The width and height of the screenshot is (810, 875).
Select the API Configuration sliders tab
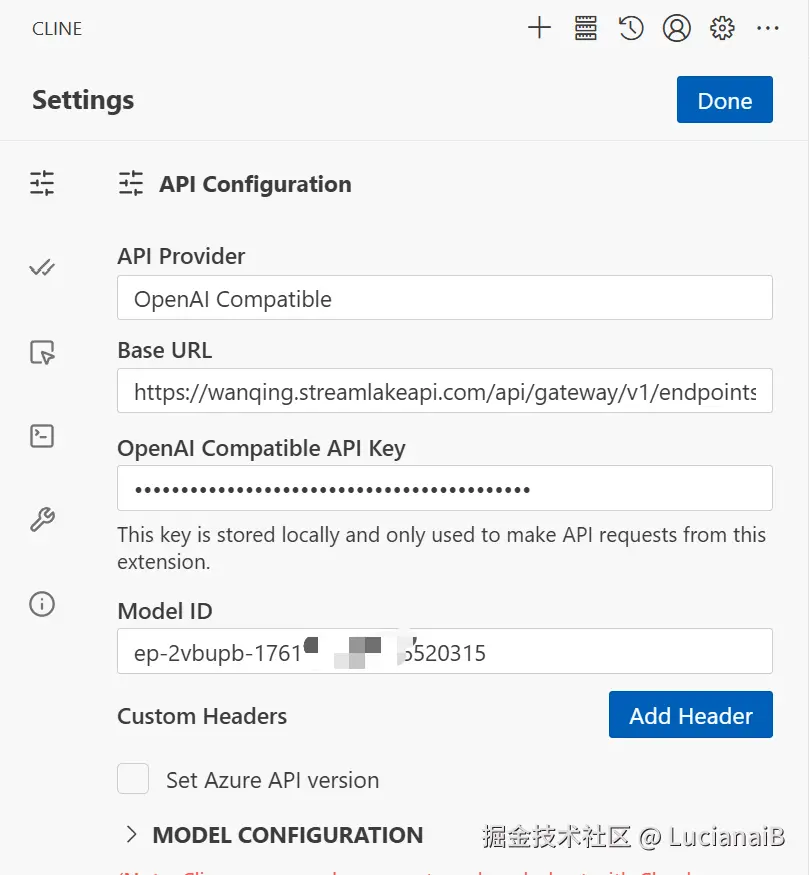pyautogui.click(x=42, y=184)
